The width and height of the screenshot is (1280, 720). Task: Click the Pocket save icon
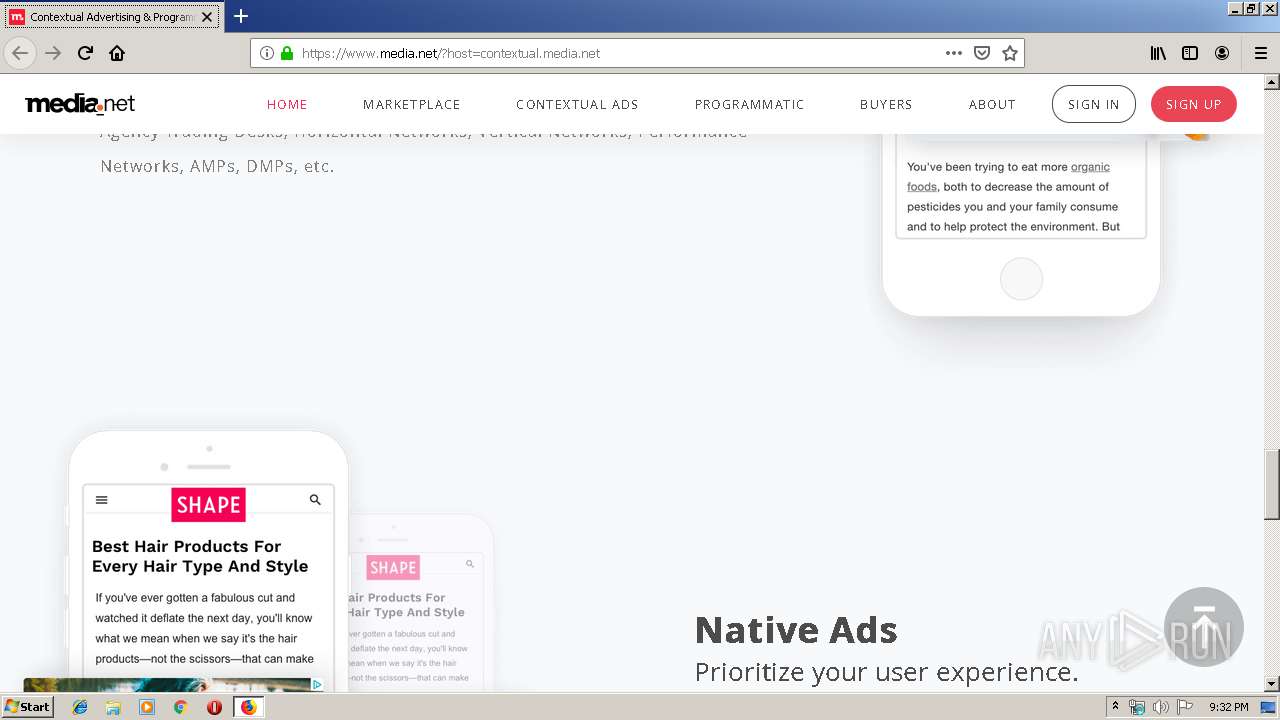[982, 53]
